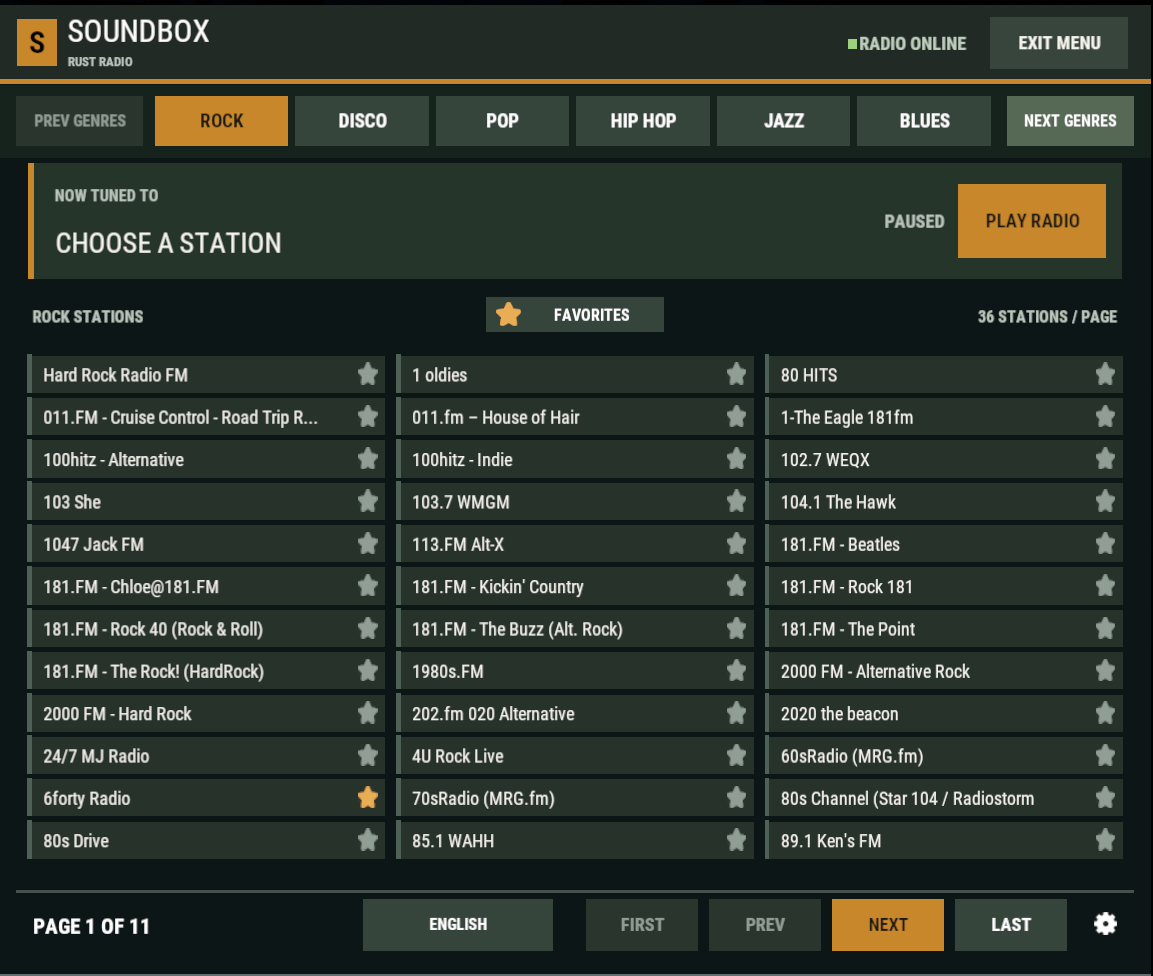Star the 1 oldies station
1153x976 pixels.
[x=736, y=374]
